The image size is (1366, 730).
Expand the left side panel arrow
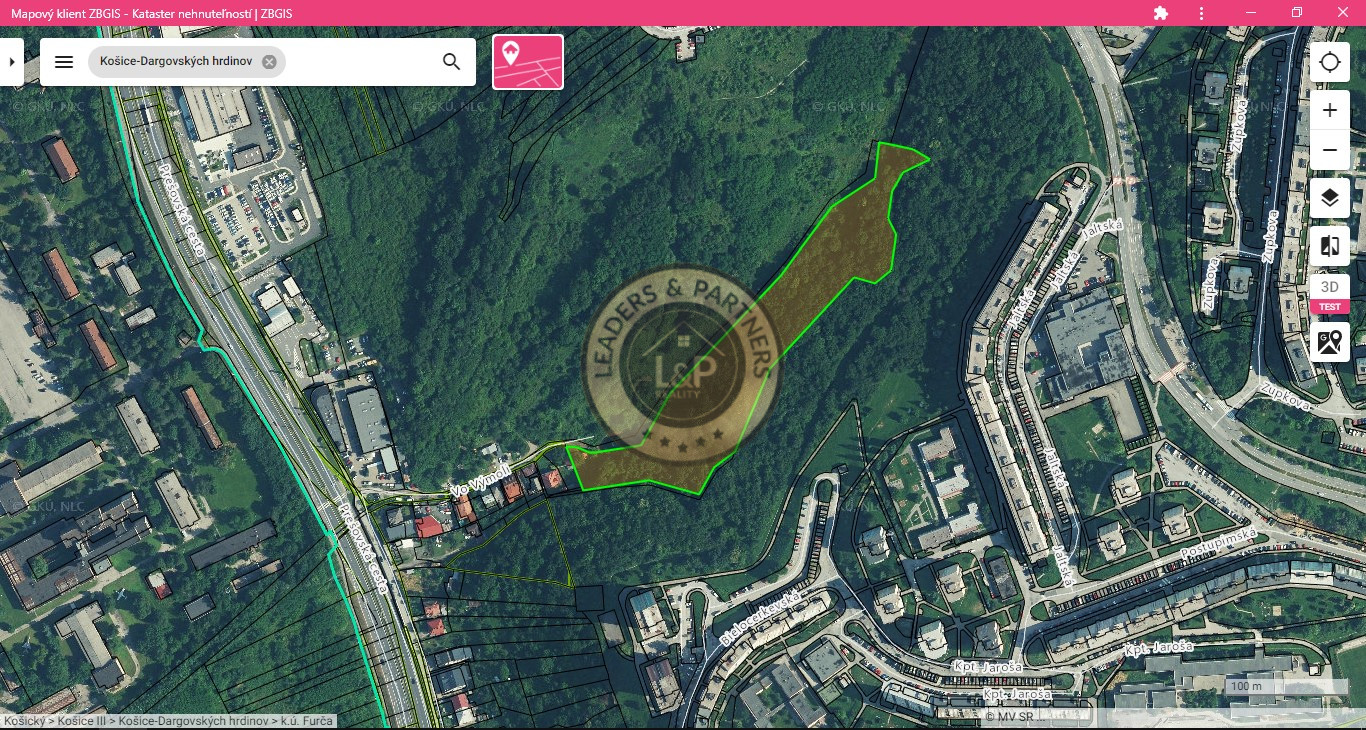pyautogui.click(x=11, y=62)
